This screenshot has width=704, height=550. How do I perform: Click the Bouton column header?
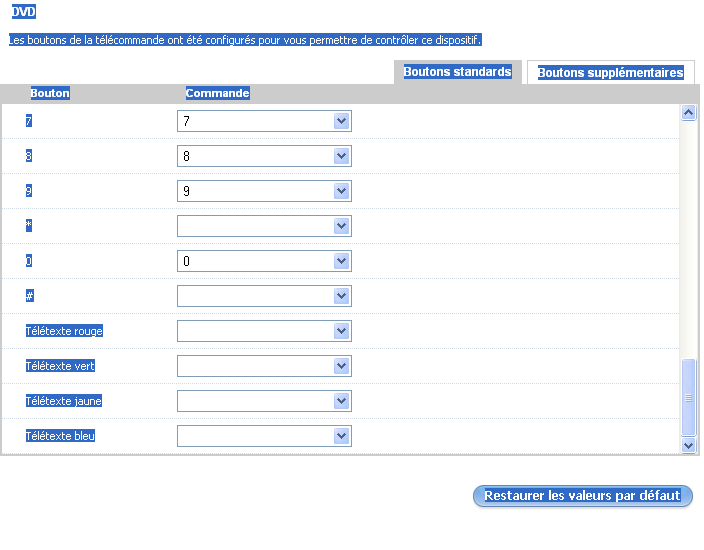(x=50, y=93)
